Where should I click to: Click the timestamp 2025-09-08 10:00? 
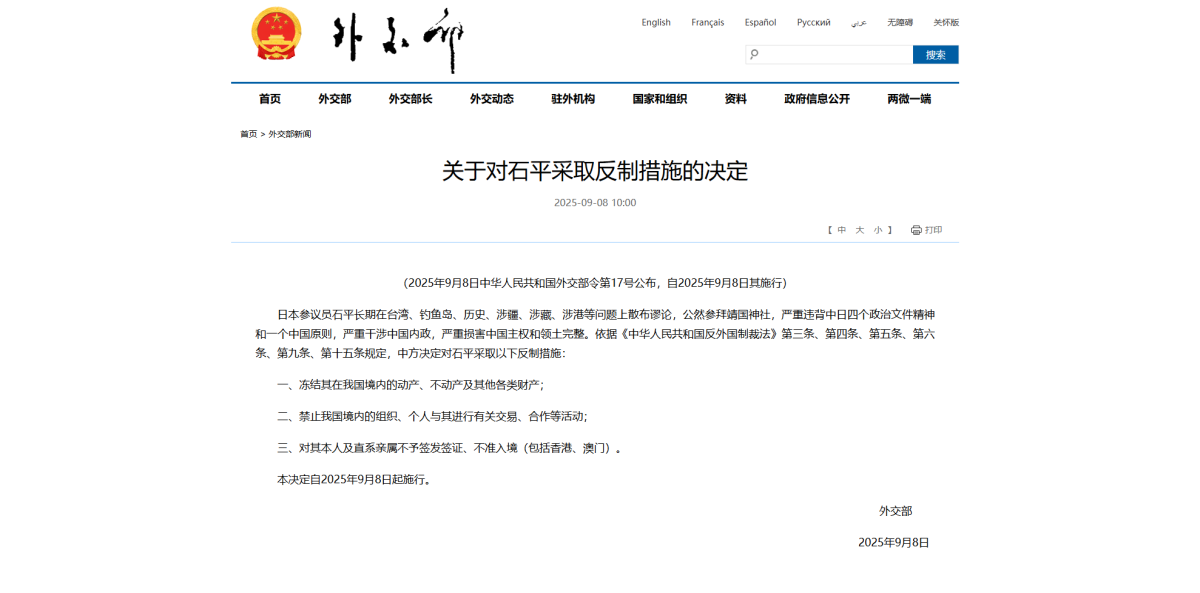595,203
